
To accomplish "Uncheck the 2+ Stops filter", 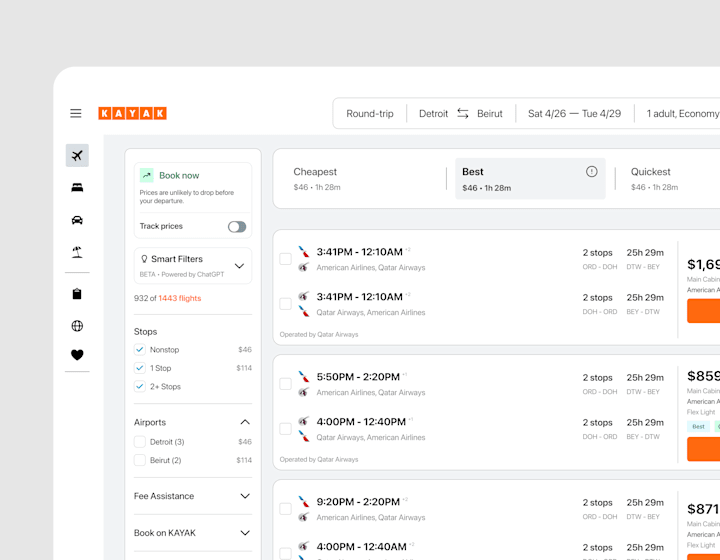I will coord(140,386).
